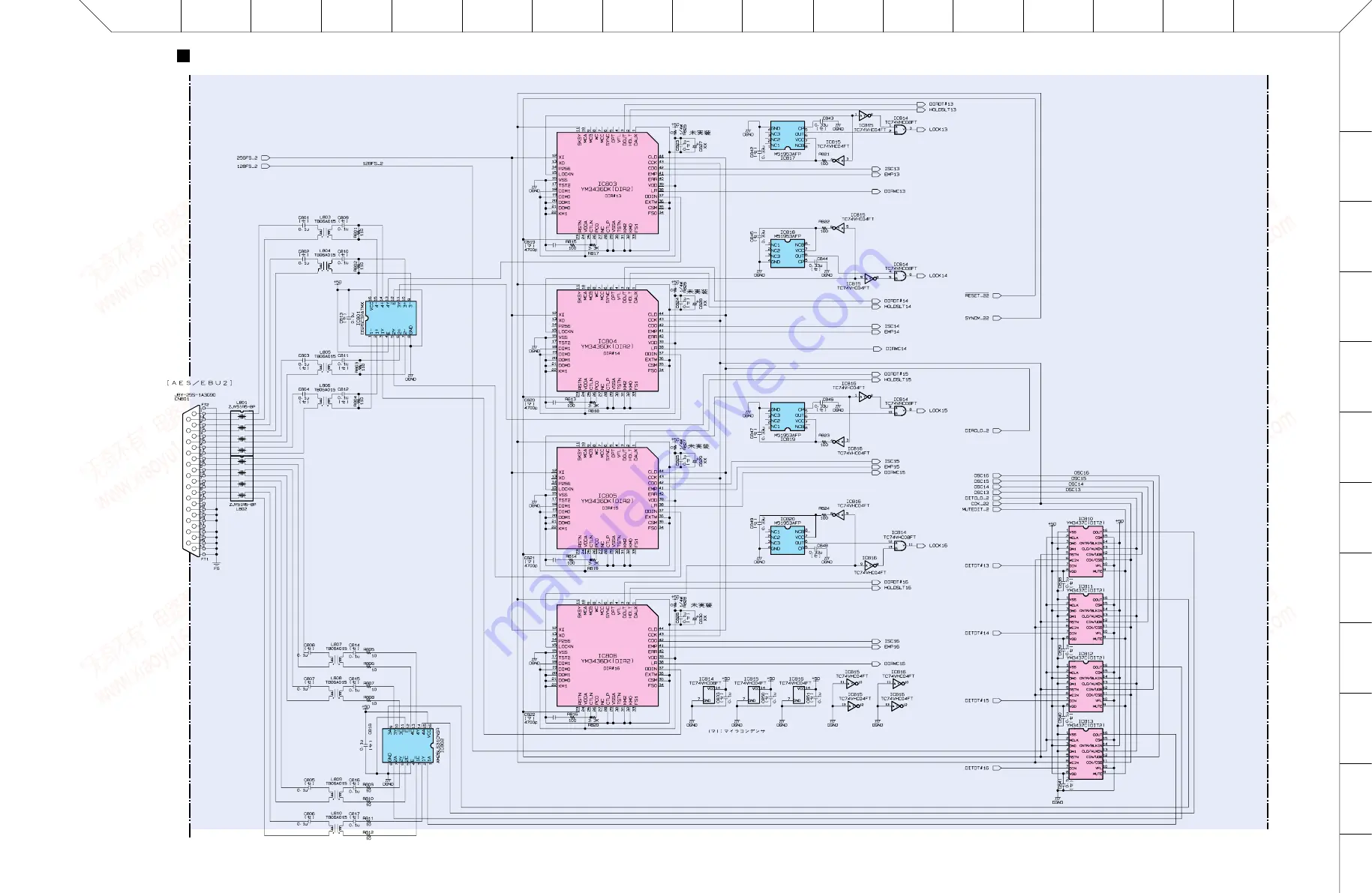
Task: Click the 'JBY-25S-1A3G90' connector part label
Action: [x=195, y=395]
